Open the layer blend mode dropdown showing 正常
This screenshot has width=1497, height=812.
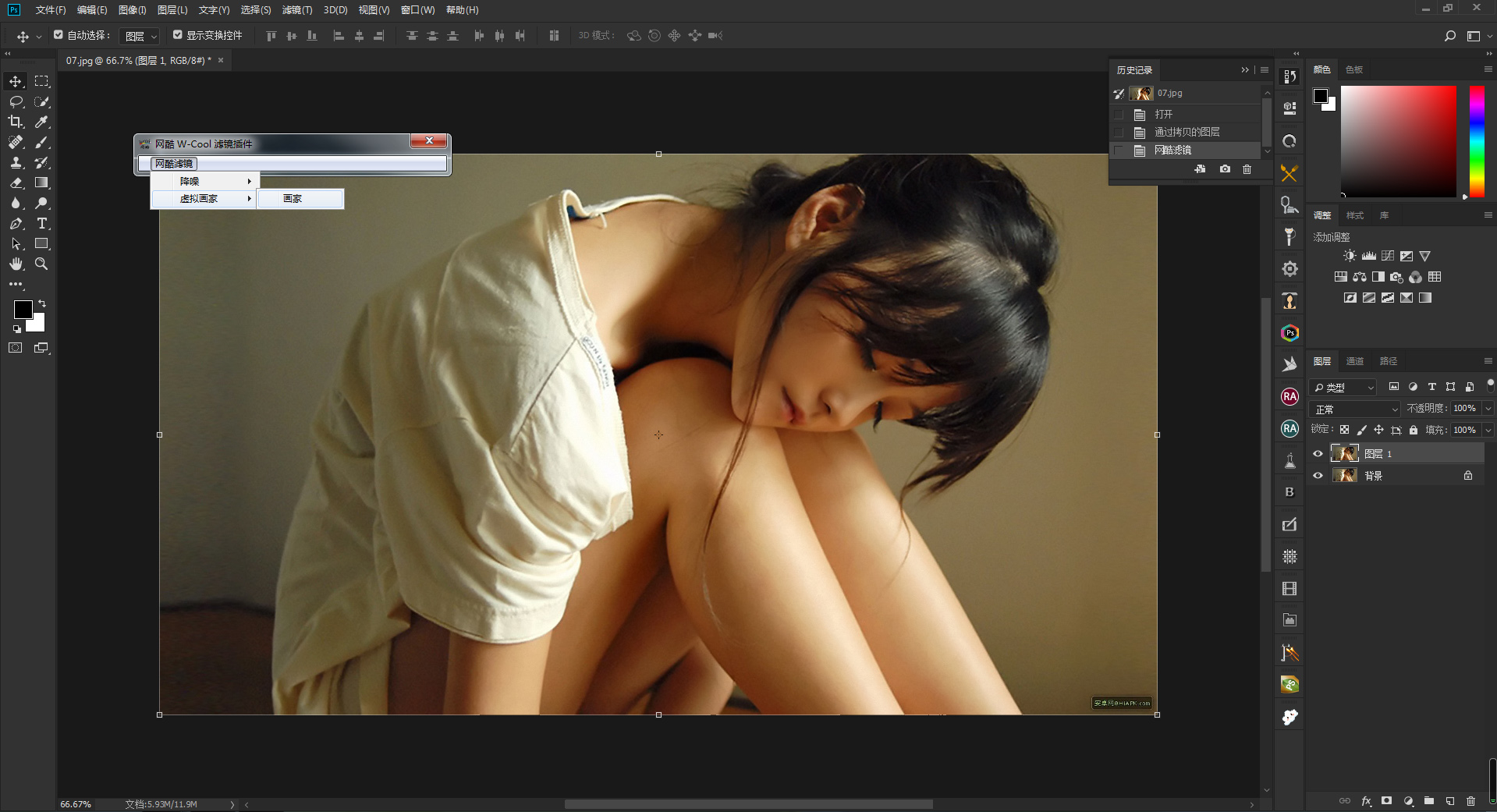[1353, 408]
